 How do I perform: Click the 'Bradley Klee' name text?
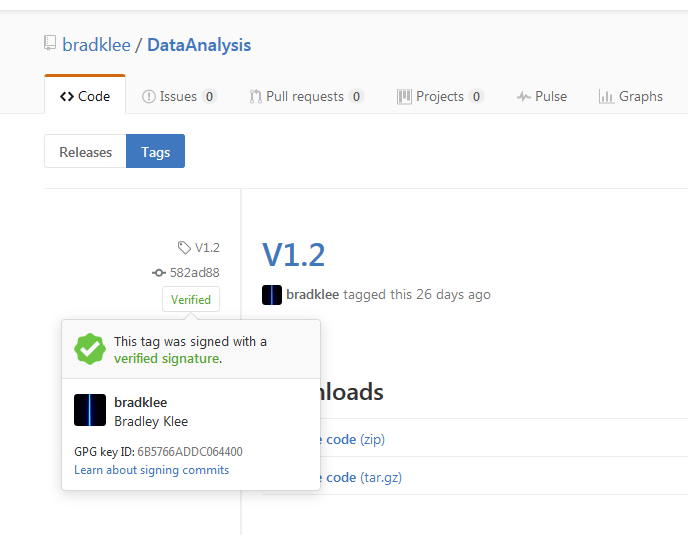[x=151, y=421]
